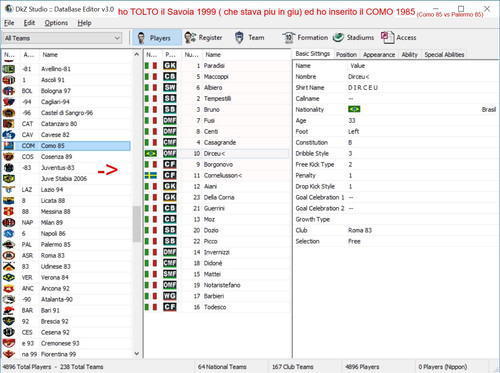Viewport: 500px width, 373px height.
Task: Open the Formation shirt icon
Action: (288, 38)
